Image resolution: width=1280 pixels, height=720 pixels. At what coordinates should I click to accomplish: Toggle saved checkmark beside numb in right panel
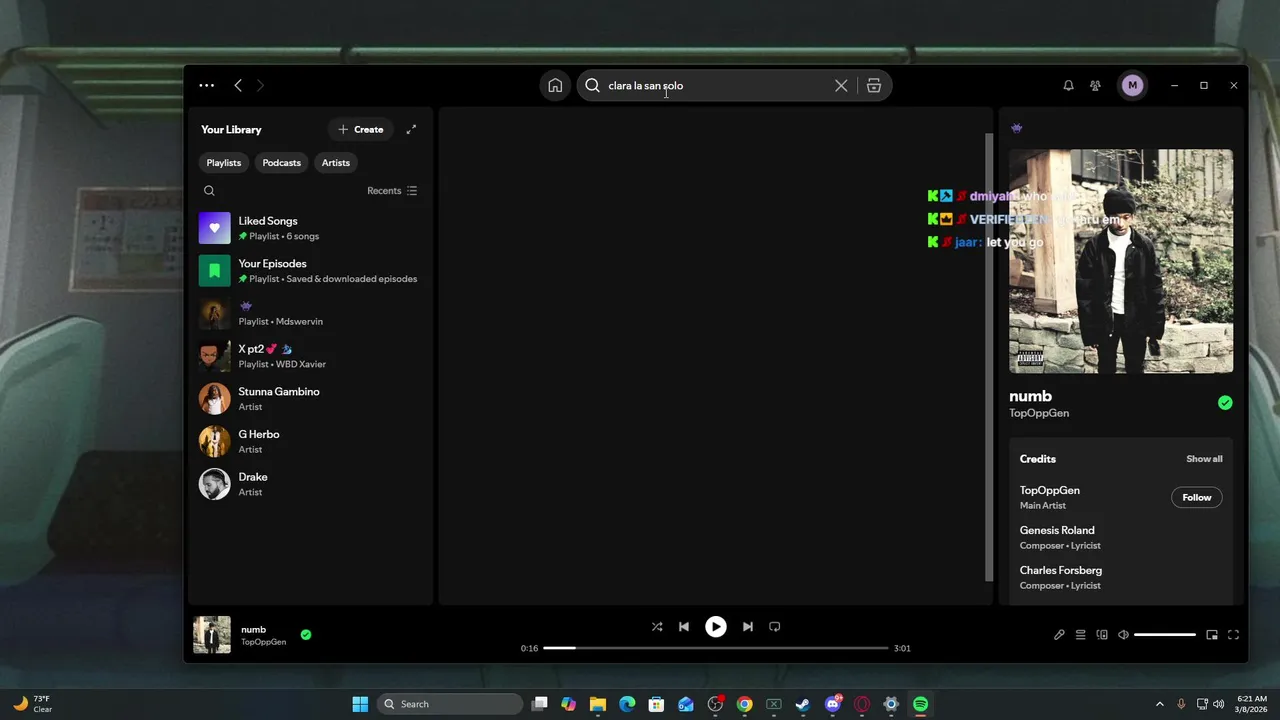pos(1225,403)
